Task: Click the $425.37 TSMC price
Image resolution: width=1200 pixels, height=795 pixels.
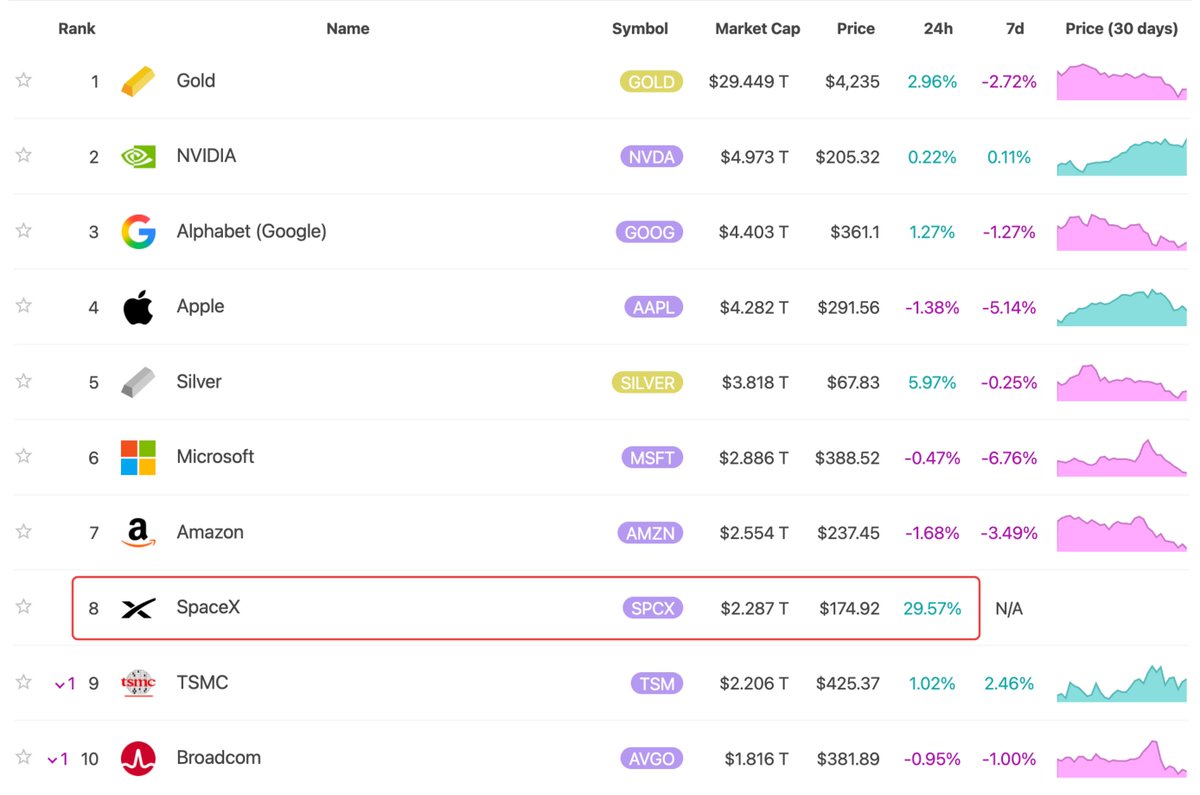Action: coord(848,684)
